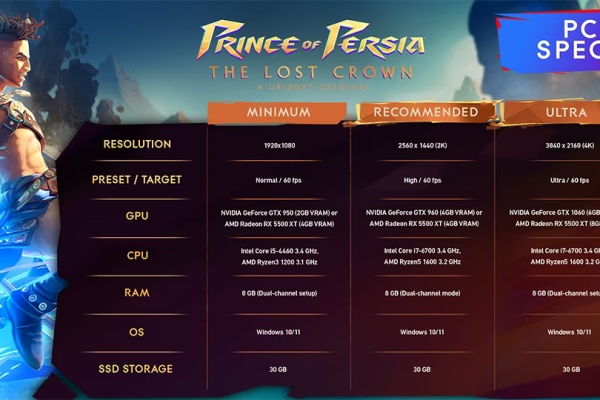
Task: Click the SSD STORAGE row label
Action: click(x=135, y=369)
